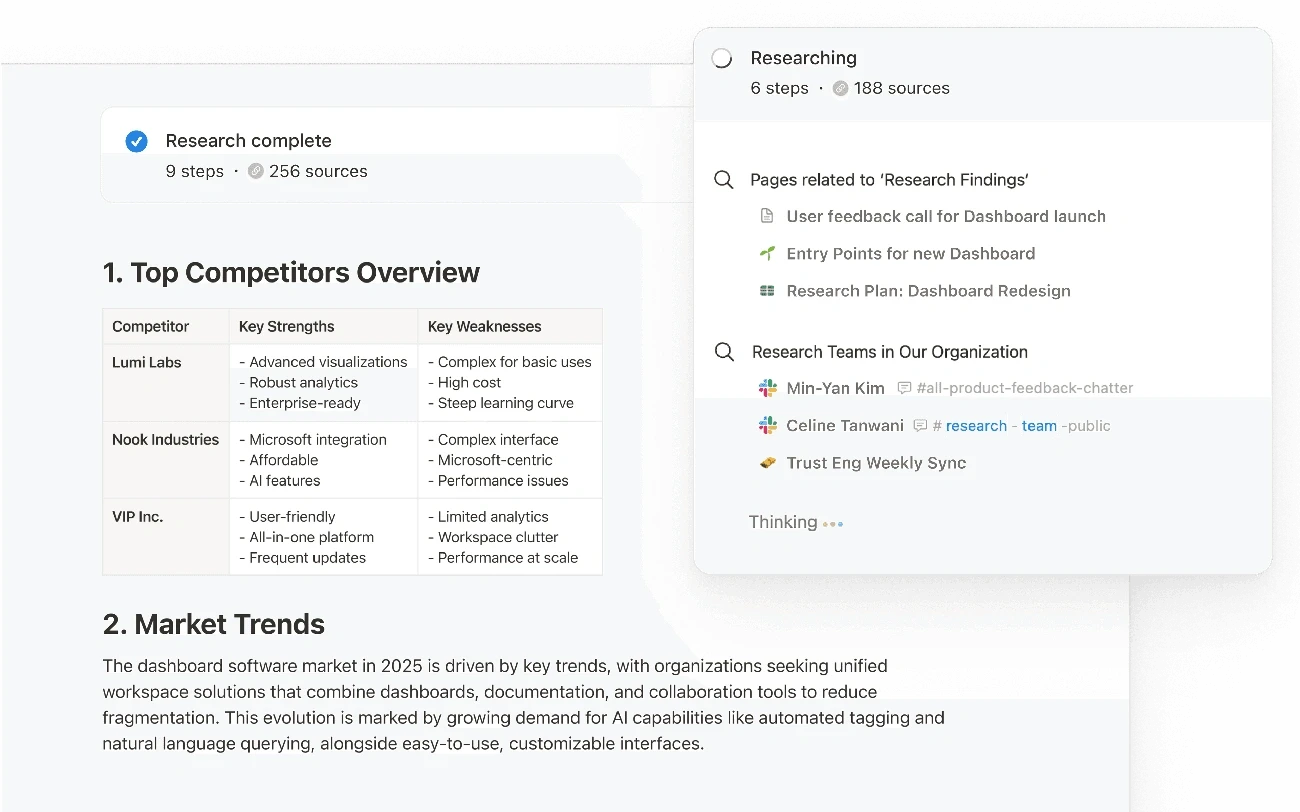Click the 6 steps label
The height and width of the screenshot is (812, 1300).
point(779,88)
